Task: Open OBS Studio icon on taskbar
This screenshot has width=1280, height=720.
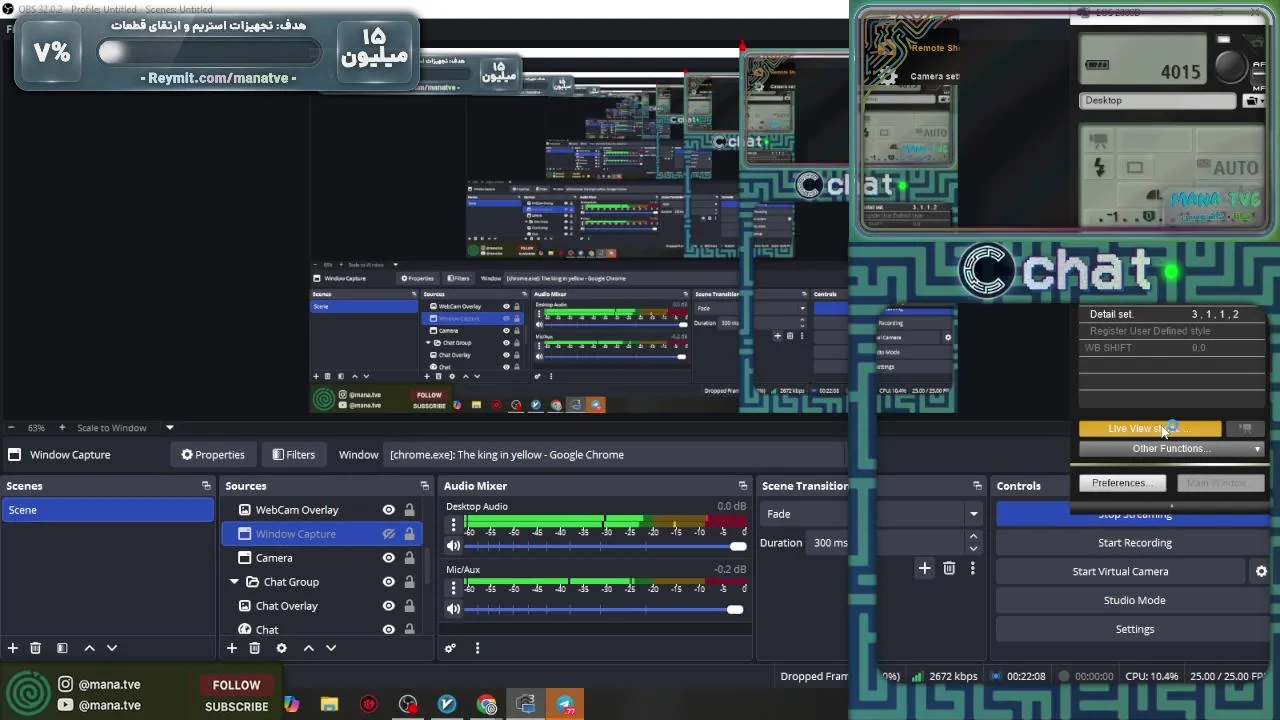Action: click(408, 704)
